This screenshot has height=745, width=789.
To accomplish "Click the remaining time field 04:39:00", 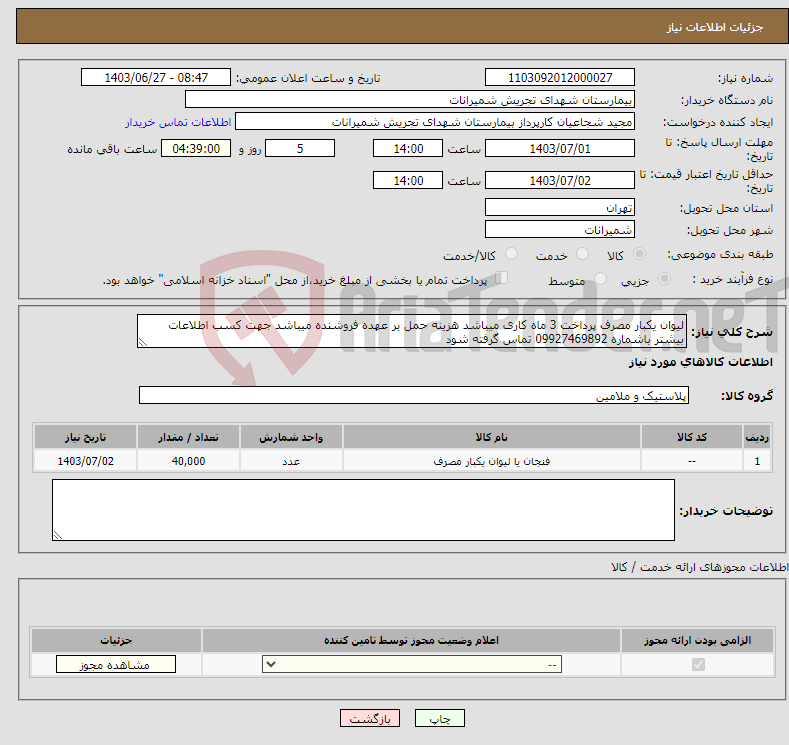I will [196, 148].
